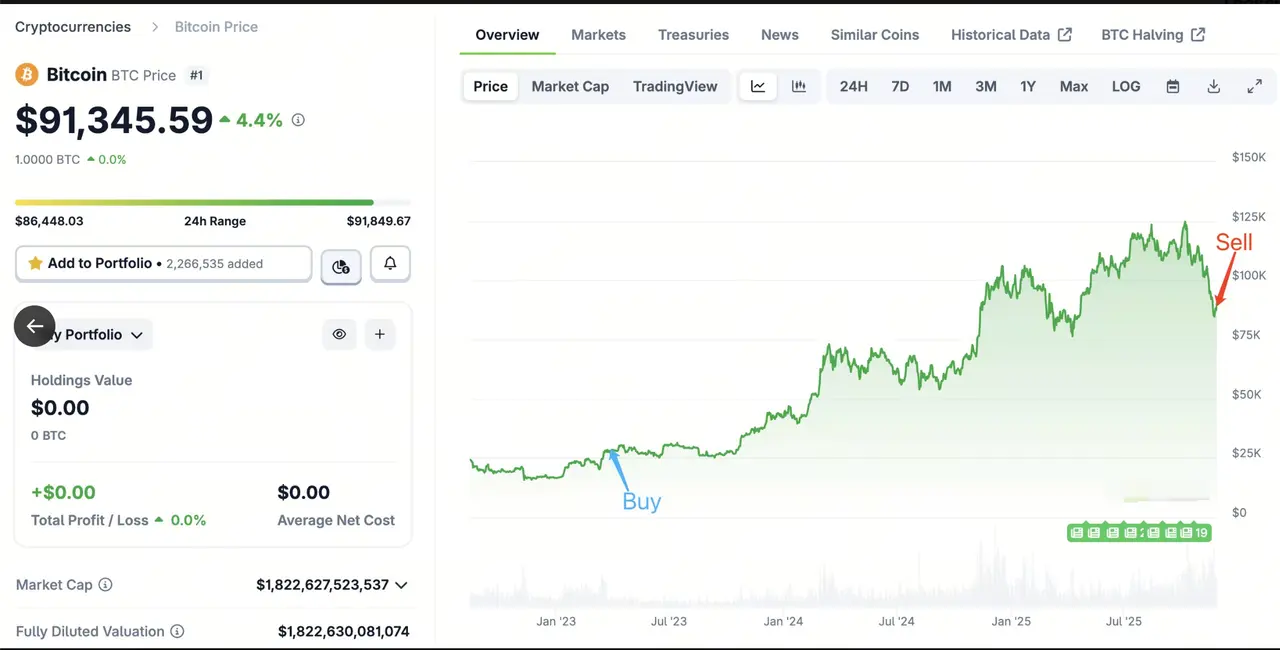Screen dimensions: 1280x650
Task: Click the price alert bell icon
Action: coord(390,264)
